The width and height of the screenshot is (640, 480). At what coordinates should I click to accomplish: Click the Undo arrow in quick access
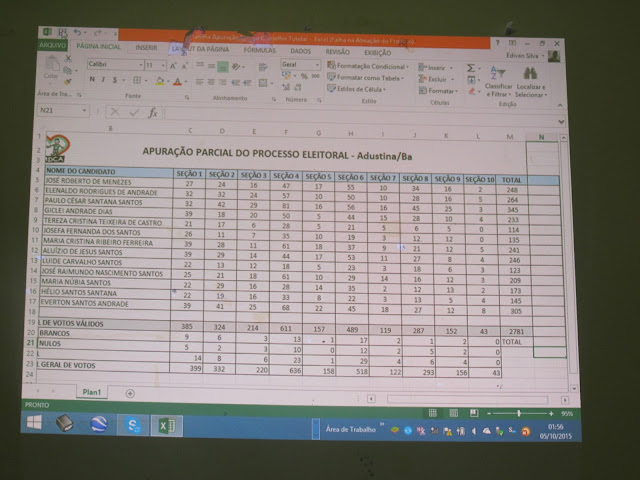click(x=78, y=32)
